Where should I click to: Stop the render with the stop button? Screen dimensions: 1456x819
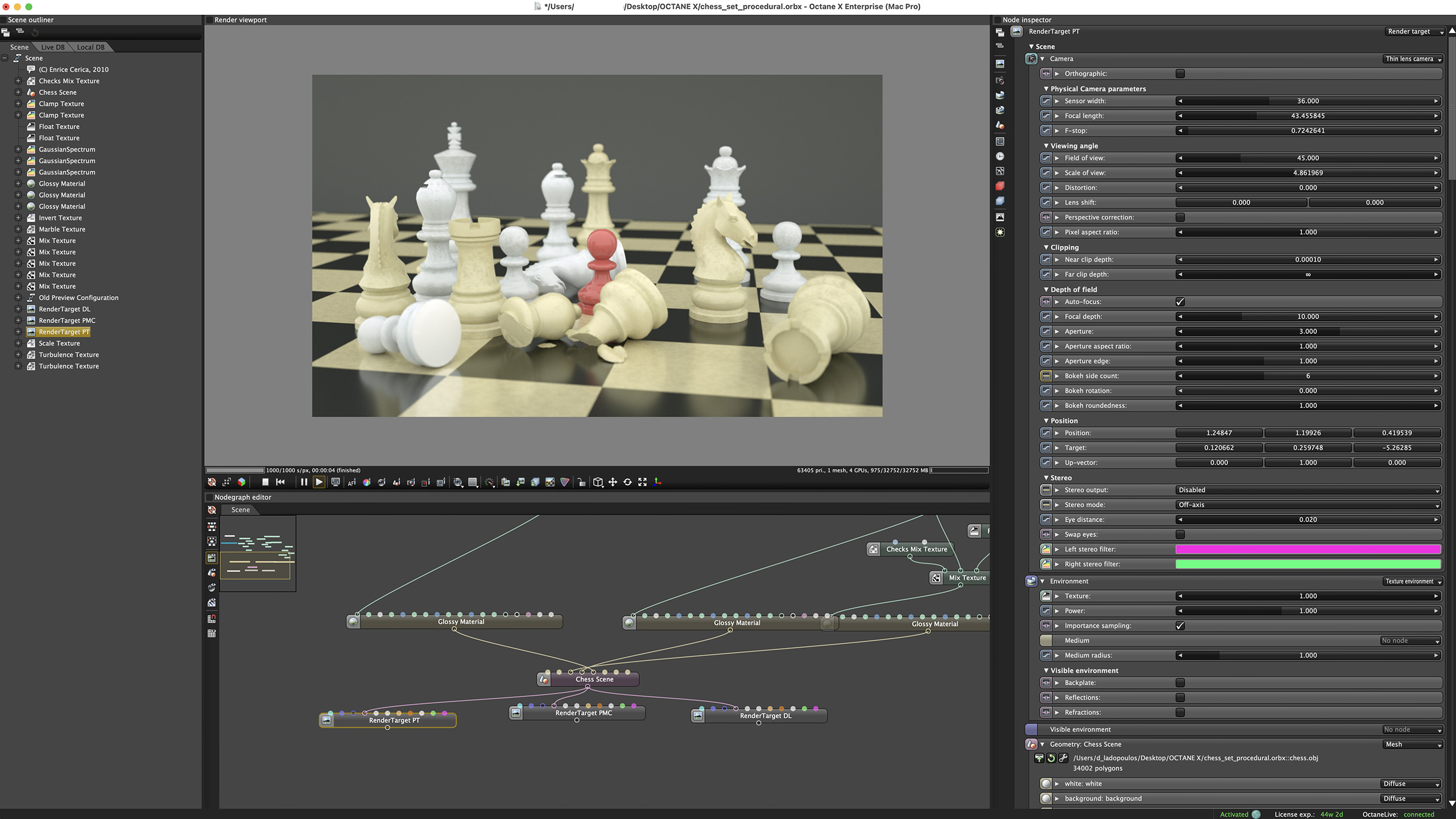[265, 482]
